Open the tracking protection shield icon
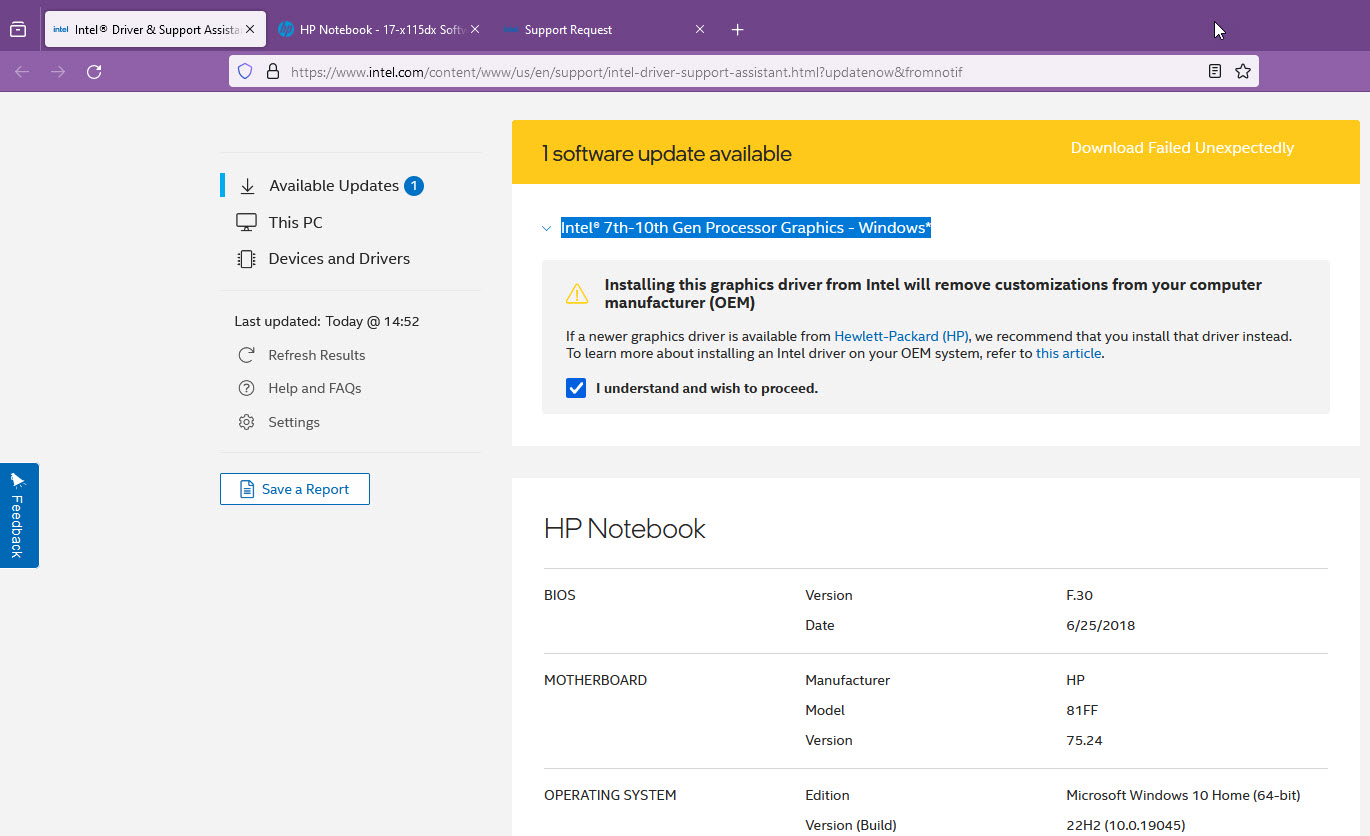 pyautogui.click(x=245, y=71)
